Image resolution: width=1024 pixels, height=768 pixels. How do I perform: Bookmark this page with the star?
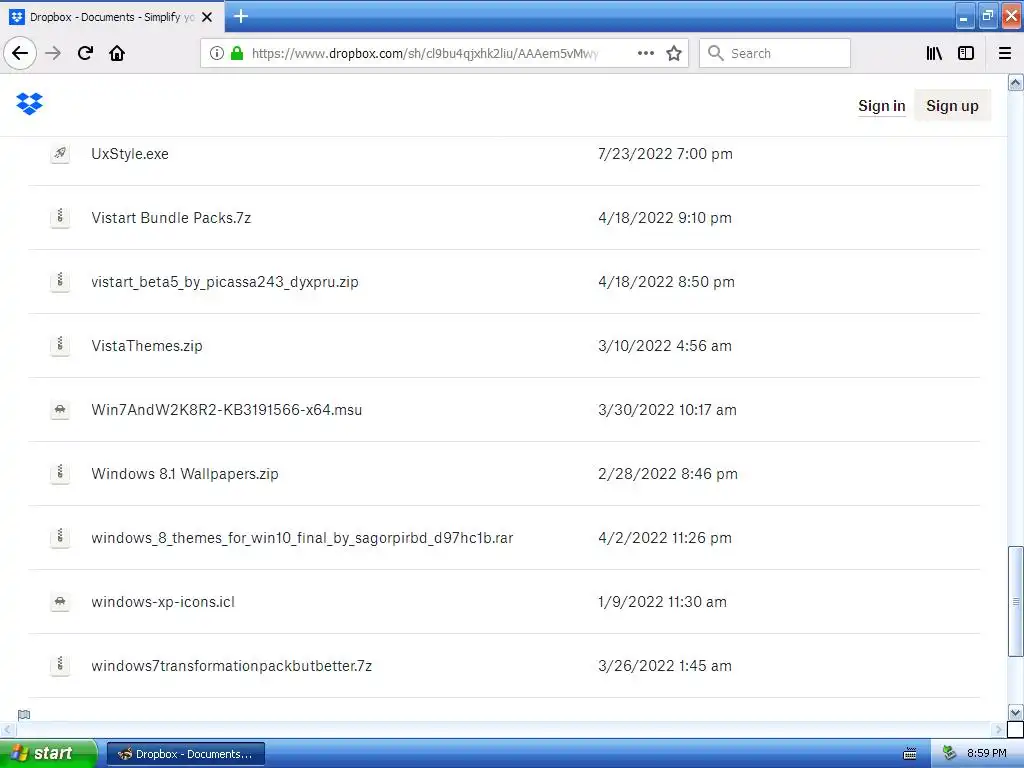coord(674,53)
